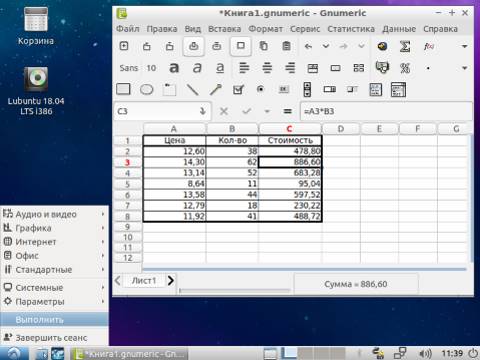
Task: Open the function wizard f(x) icon
Action: point(429,46)
